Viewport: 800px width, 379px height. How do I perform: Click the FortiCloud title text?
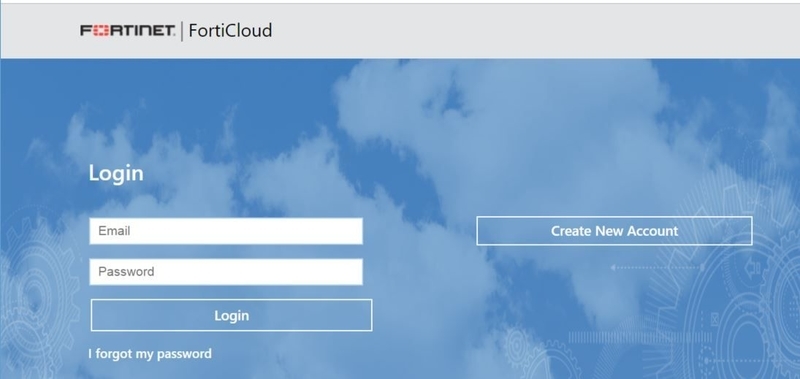(230, 31)
